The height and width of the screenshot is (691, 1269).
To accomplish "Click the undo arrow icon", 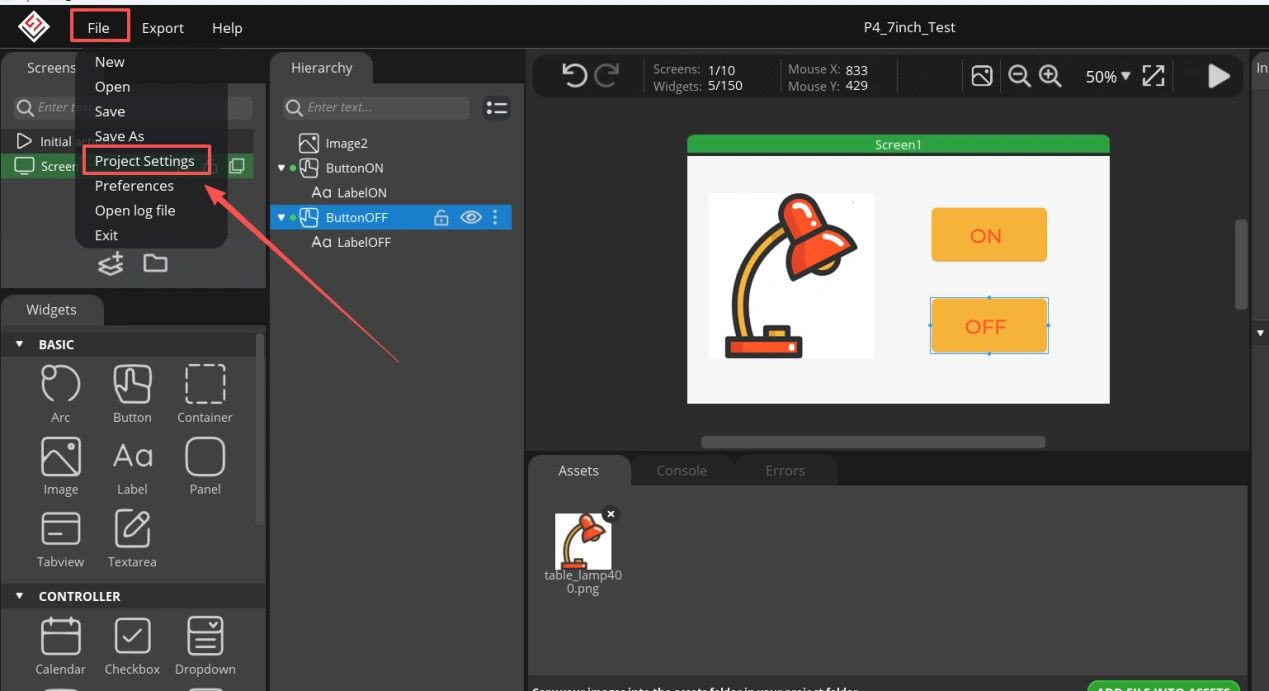I will coord(574,76).
